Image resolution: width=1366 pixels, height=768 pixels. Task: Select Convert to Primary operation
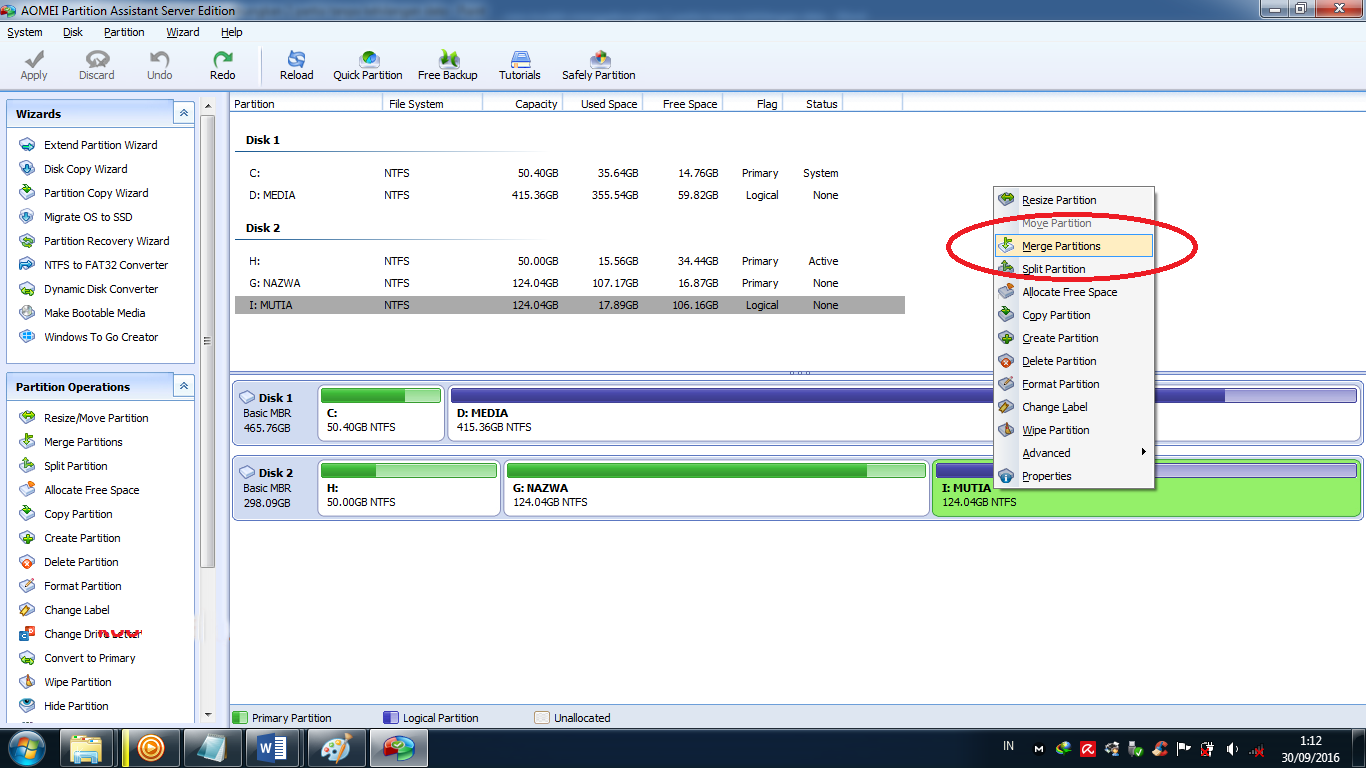point(89,658)
